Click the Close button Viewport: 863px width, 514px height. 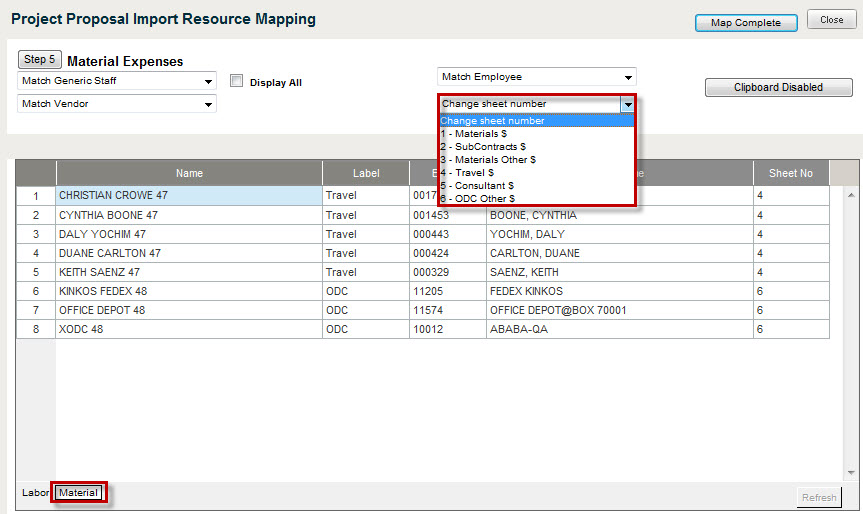coord(831,21)
